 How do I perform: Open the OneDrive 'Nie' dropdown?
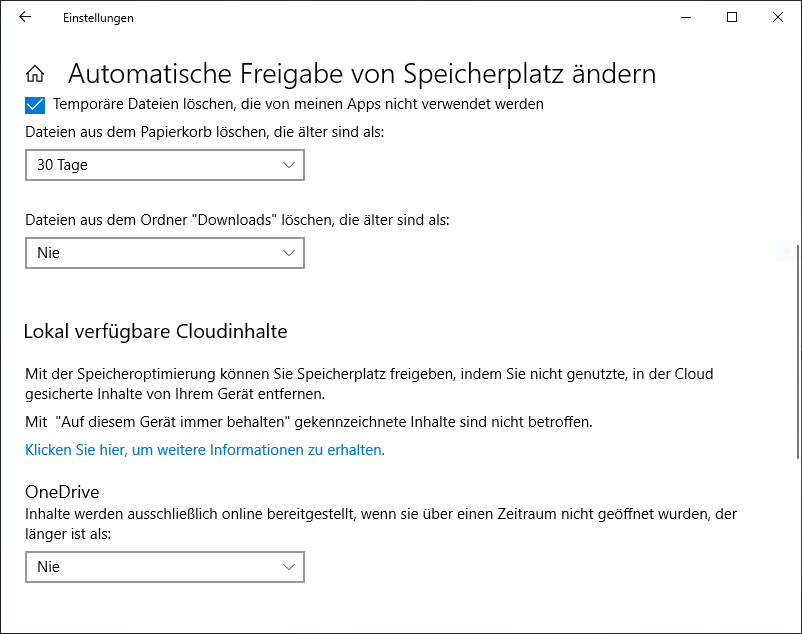click(164, 567)
